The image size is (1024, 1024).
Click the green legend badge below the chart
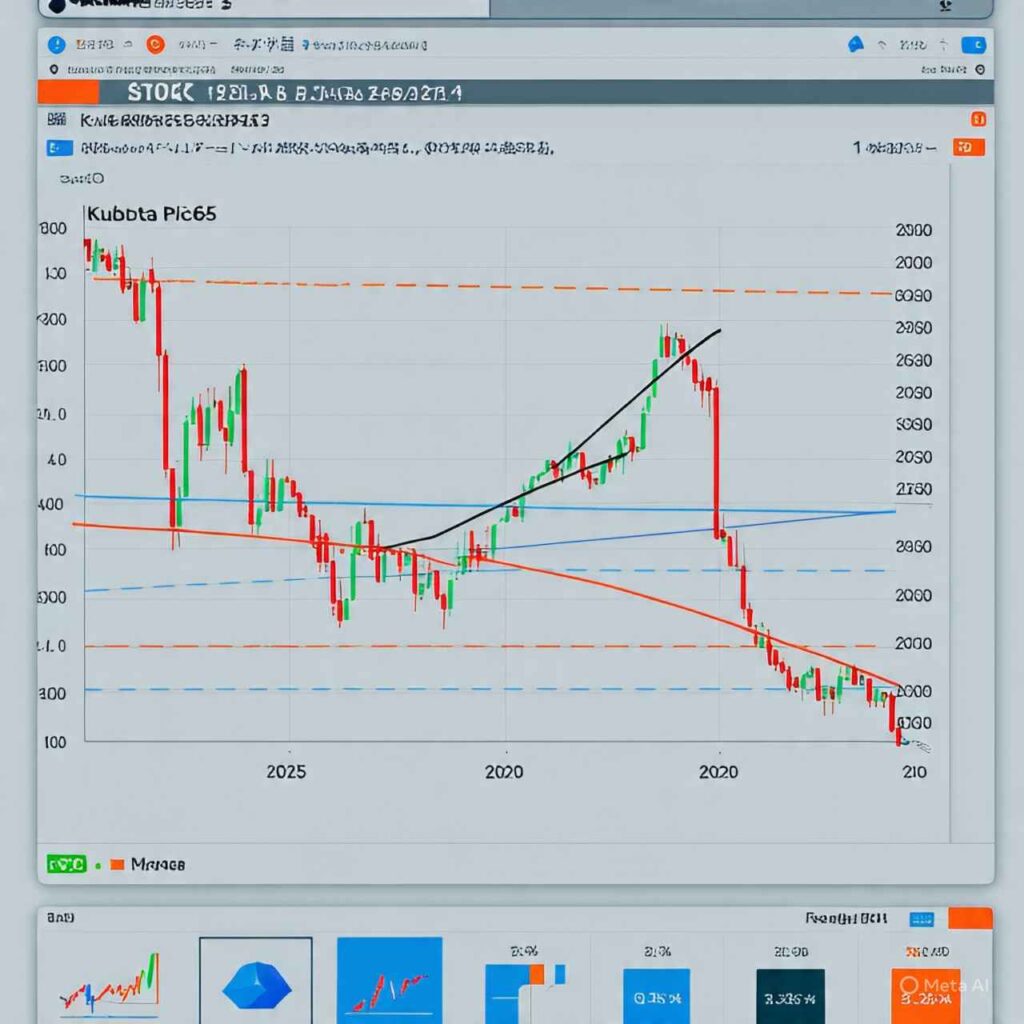point(66,864)
